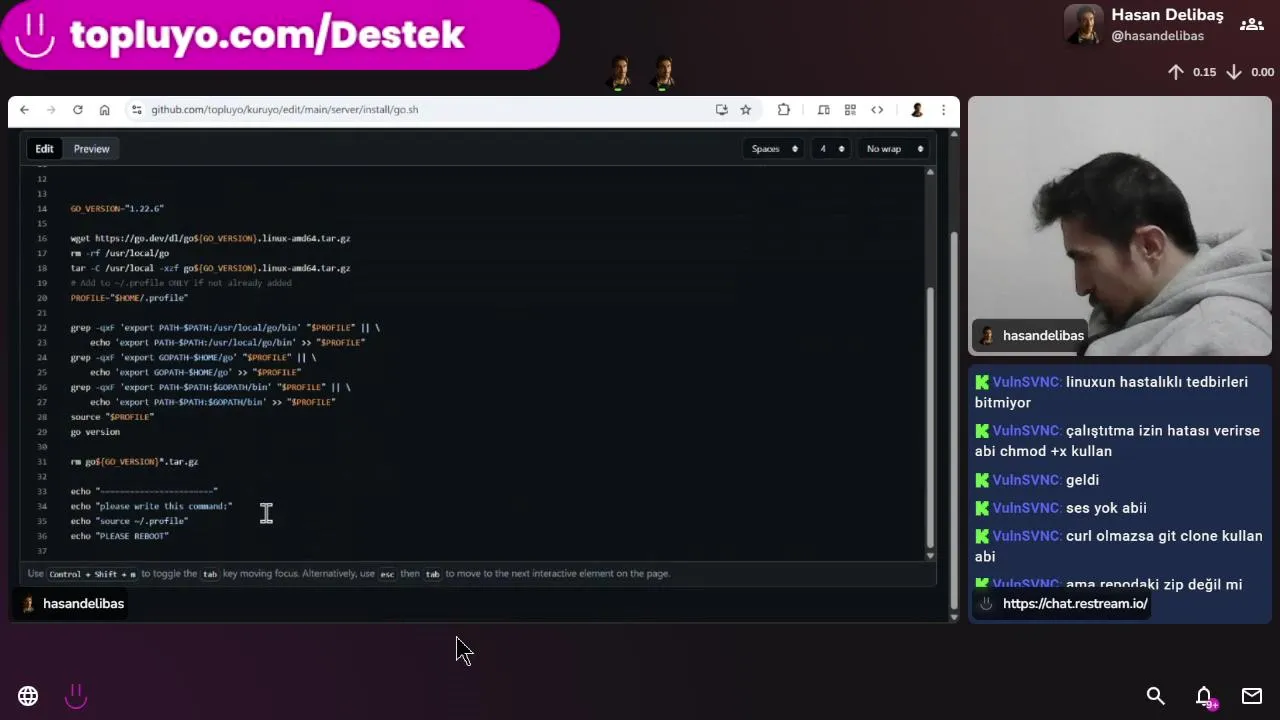Click the upload speed 0.15 indicator
The height and width of the screenshot is (720, 1280).
click(x=1192, y=72)
